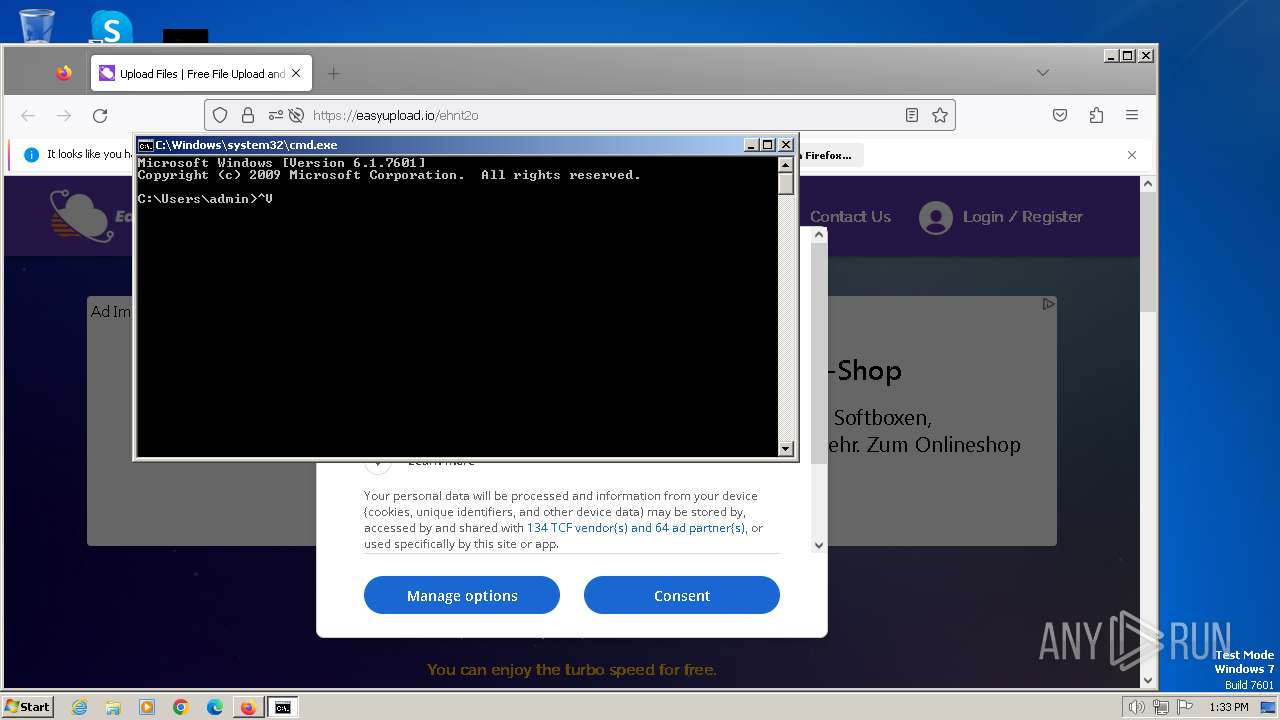This screenshot has width=1280, height=720.
Task: Click the Manage options button
Action: (x=462, y=595)
